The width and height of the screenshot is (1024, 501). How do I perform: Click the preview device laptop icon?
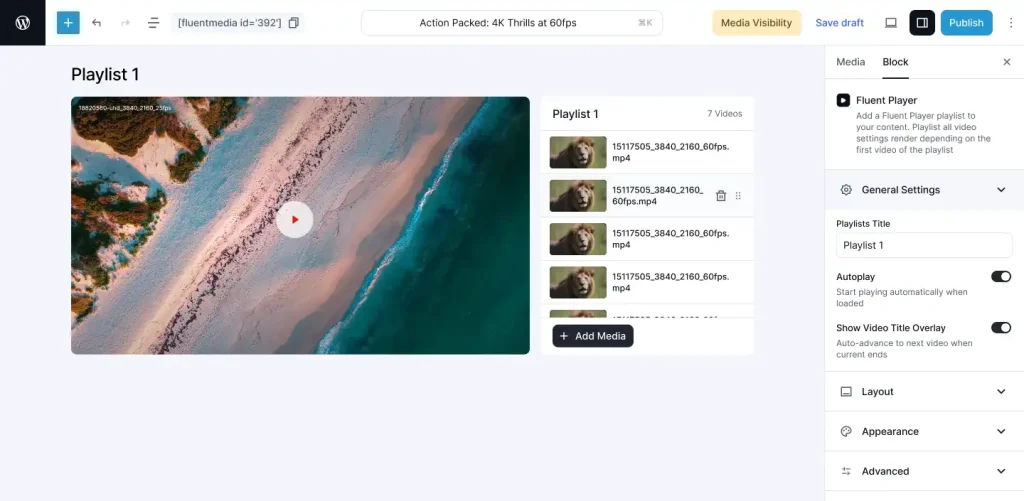891,23
